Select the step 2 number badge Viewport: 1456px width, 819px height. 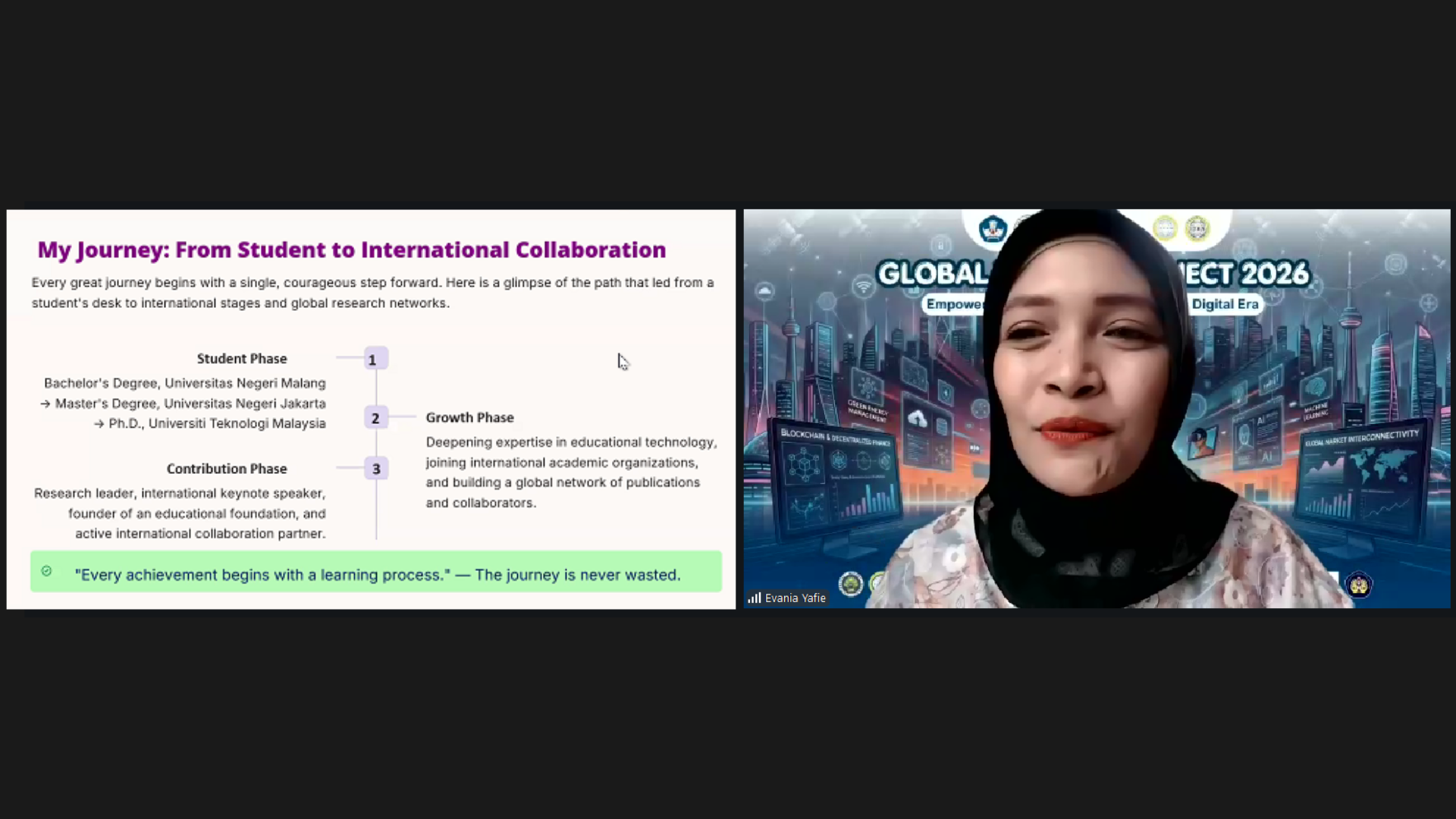376,418
